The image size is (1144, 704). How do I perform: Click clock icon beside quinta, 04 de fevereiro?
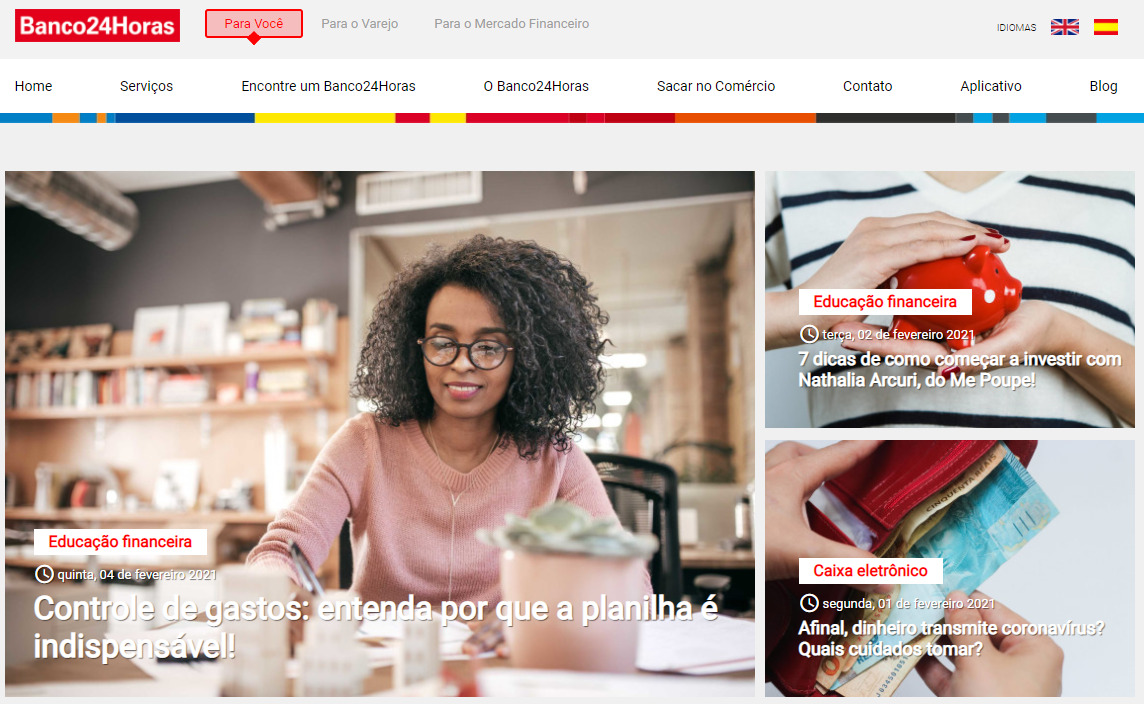[44, 574]
